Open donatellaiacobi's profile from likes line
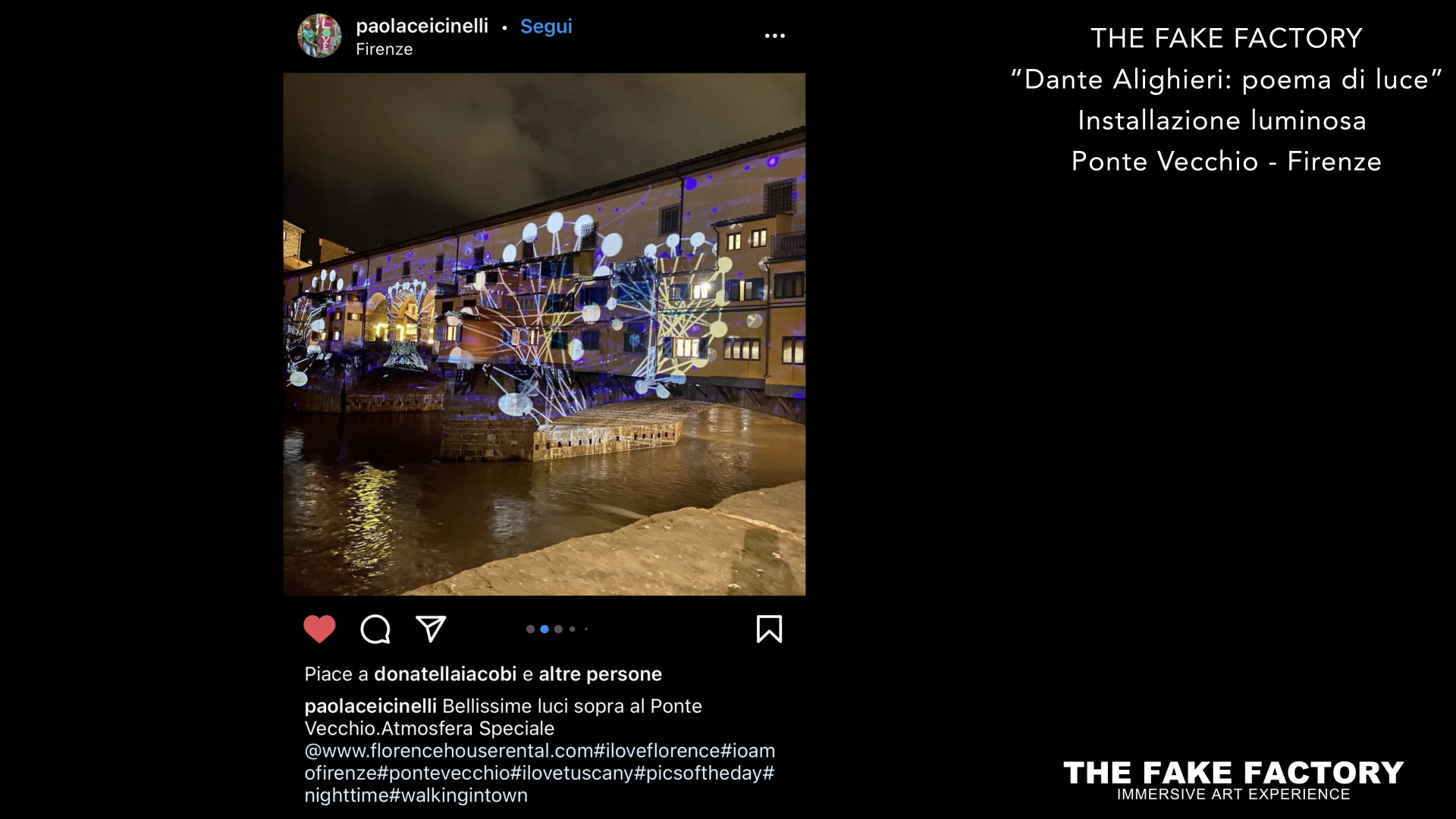 [445, 674]
